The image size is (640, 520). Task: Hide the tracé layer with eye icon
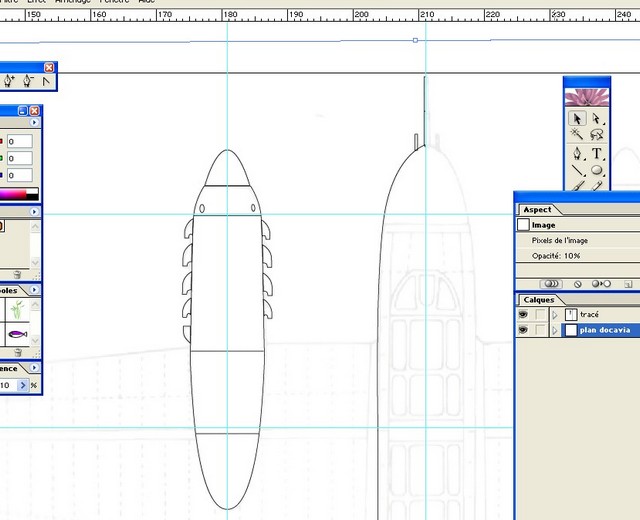click(x=523, y=314)
